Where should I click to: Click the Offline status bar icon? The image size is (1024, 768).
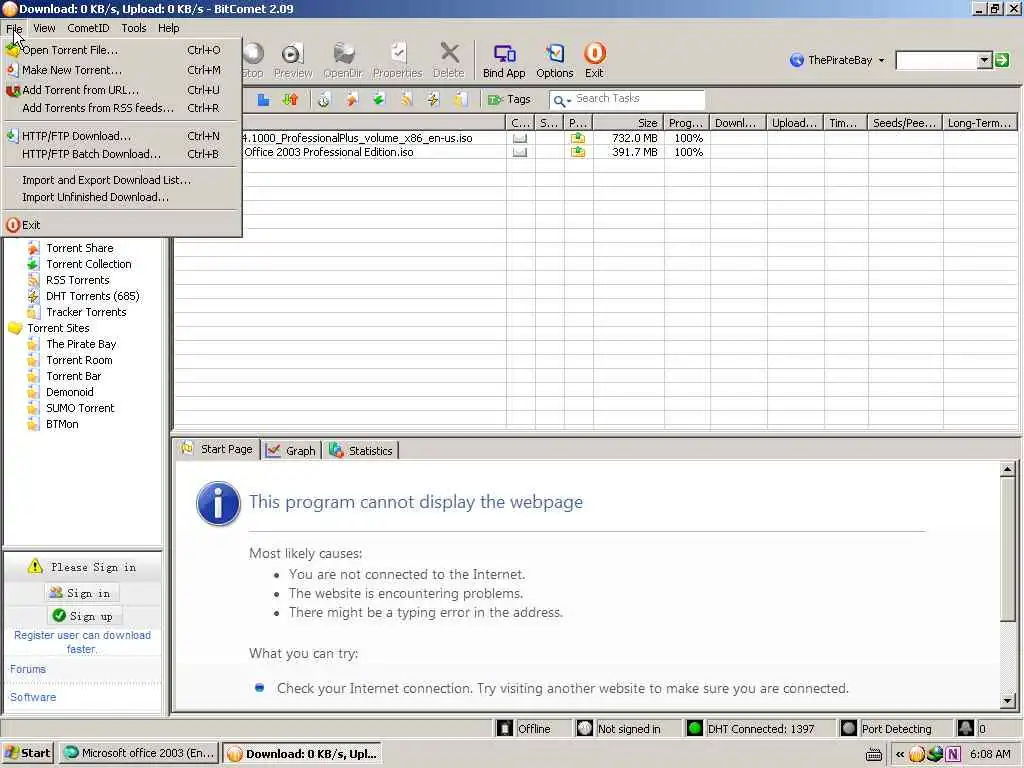pyautogui.click(x=505, y=728)
